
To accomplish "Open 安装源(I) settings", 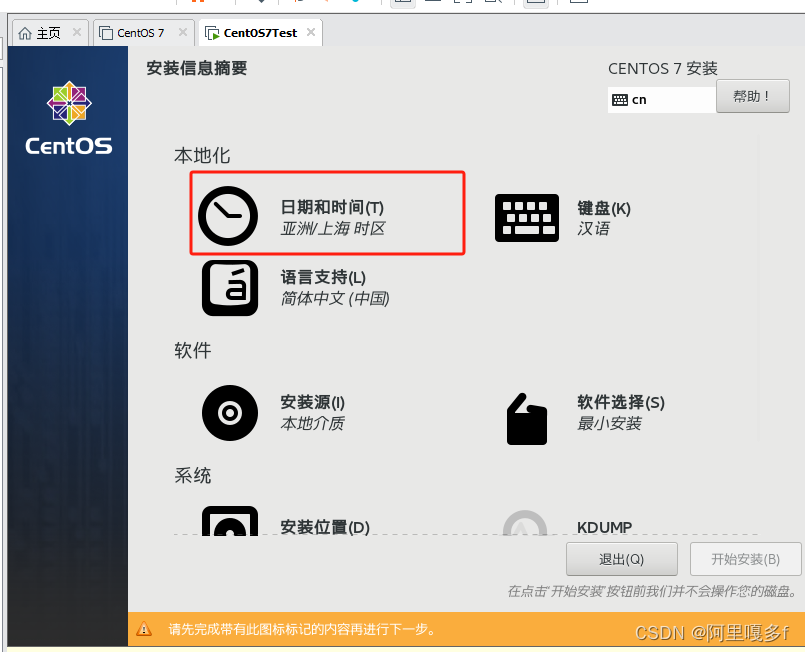I will point(312,402).
